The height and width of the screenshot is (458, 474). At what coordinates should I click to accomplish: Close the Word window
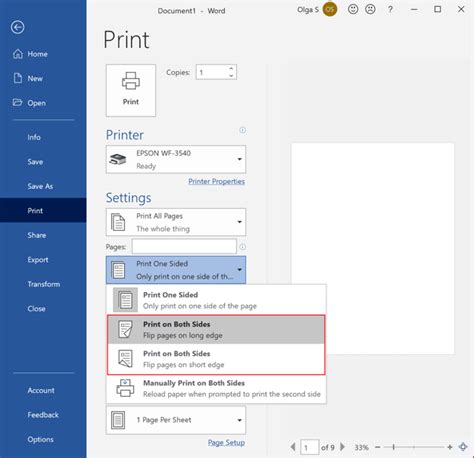[461, 9]
